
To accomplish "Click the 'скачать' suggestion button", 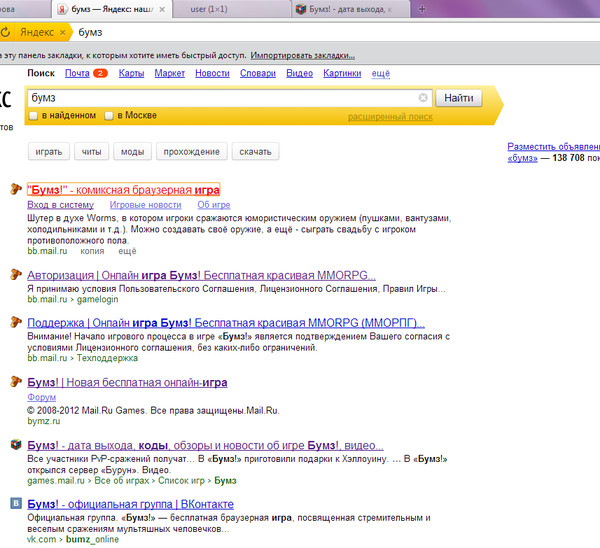I will [x=255, y=152].
